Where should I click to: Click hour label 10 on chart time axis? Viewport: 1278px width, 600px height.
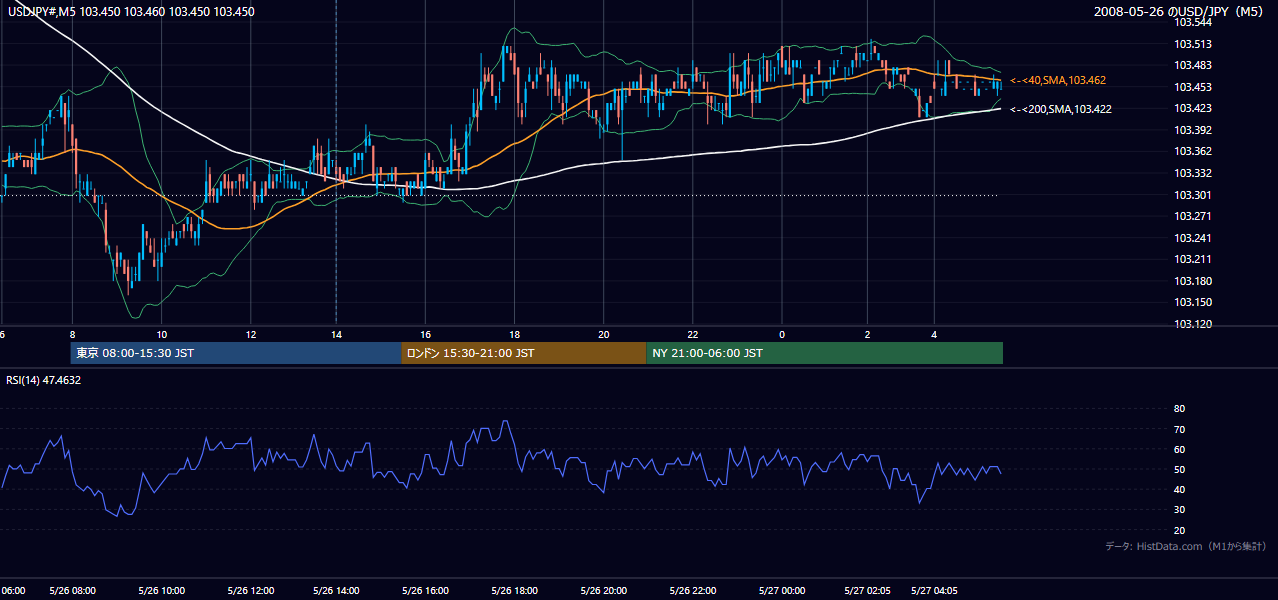[161, 334]
